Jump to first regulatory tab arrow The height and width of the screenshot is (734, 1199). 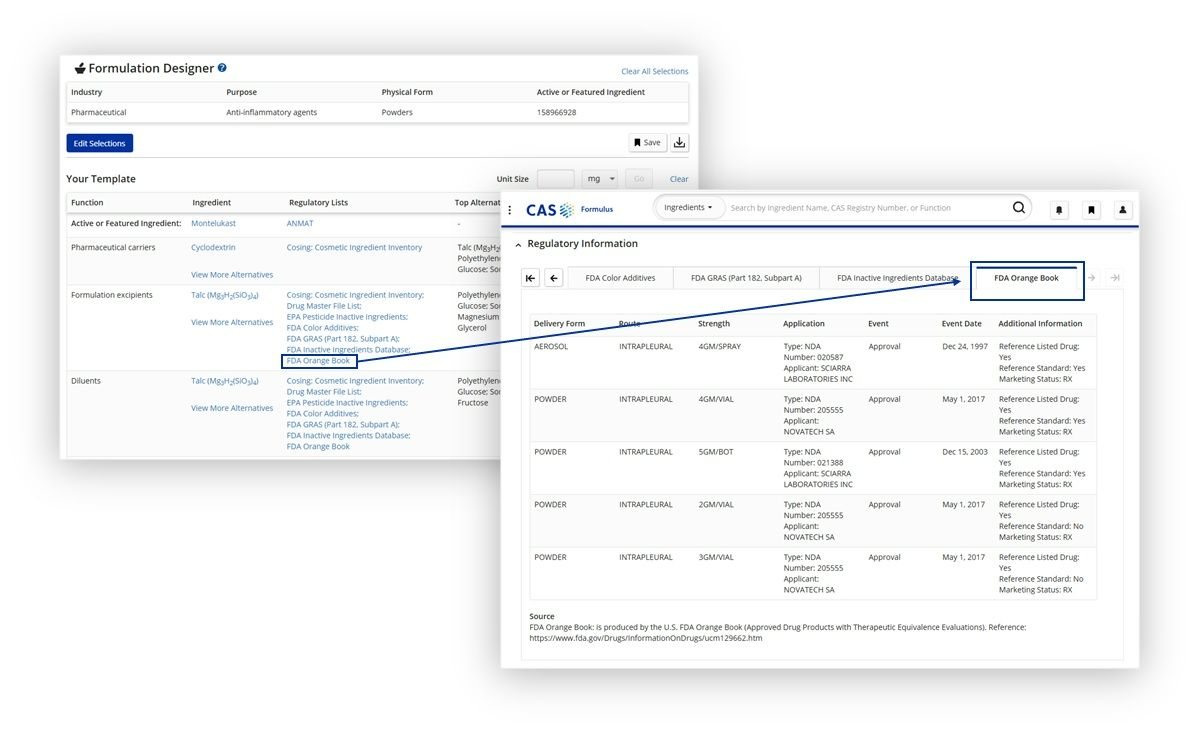pyautogui.click(x=531, y=278)
